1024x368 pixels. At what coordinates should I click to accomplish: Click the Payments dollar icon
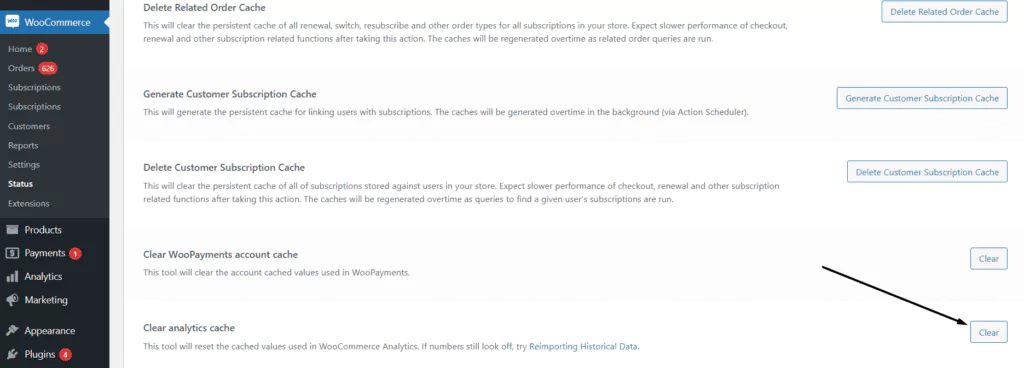pos(12,253)
